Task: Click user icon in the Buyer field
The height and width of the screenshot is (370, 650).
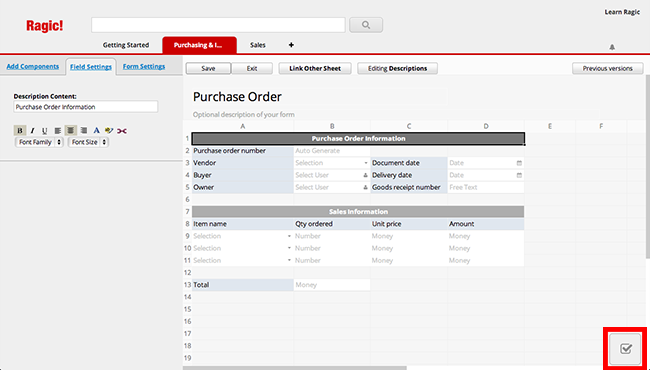Action: click(x=365, y=175)
